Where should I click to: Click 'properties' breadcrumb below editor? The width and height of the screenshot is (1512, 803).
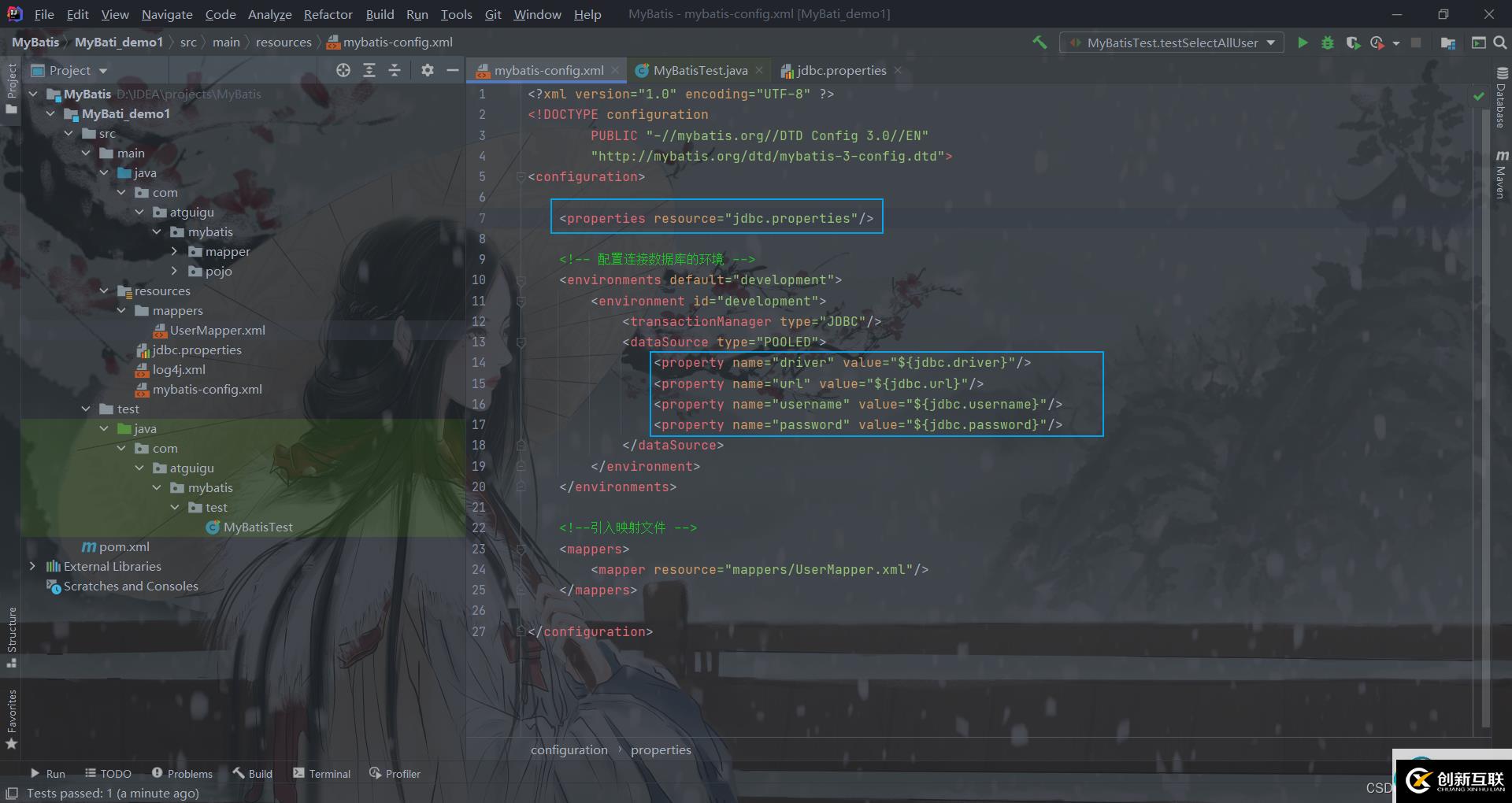661,749
